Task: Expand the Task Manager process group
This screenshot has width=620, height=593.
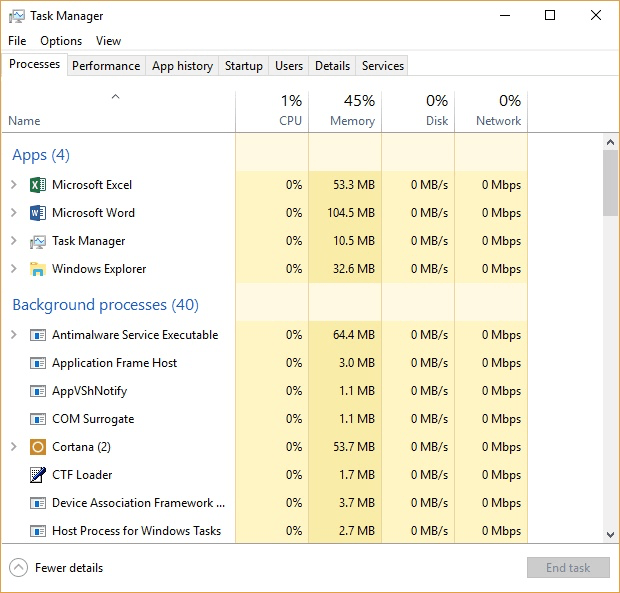Action: (x=13, y=241)
